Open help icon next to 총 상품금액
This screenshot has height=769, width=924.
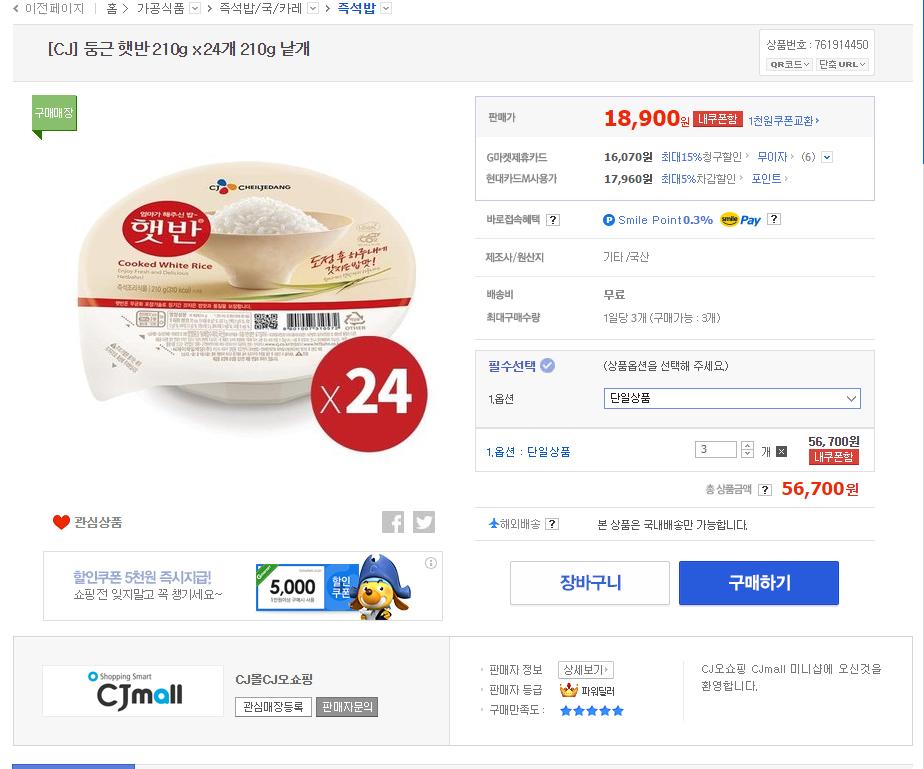click(765, 490)
